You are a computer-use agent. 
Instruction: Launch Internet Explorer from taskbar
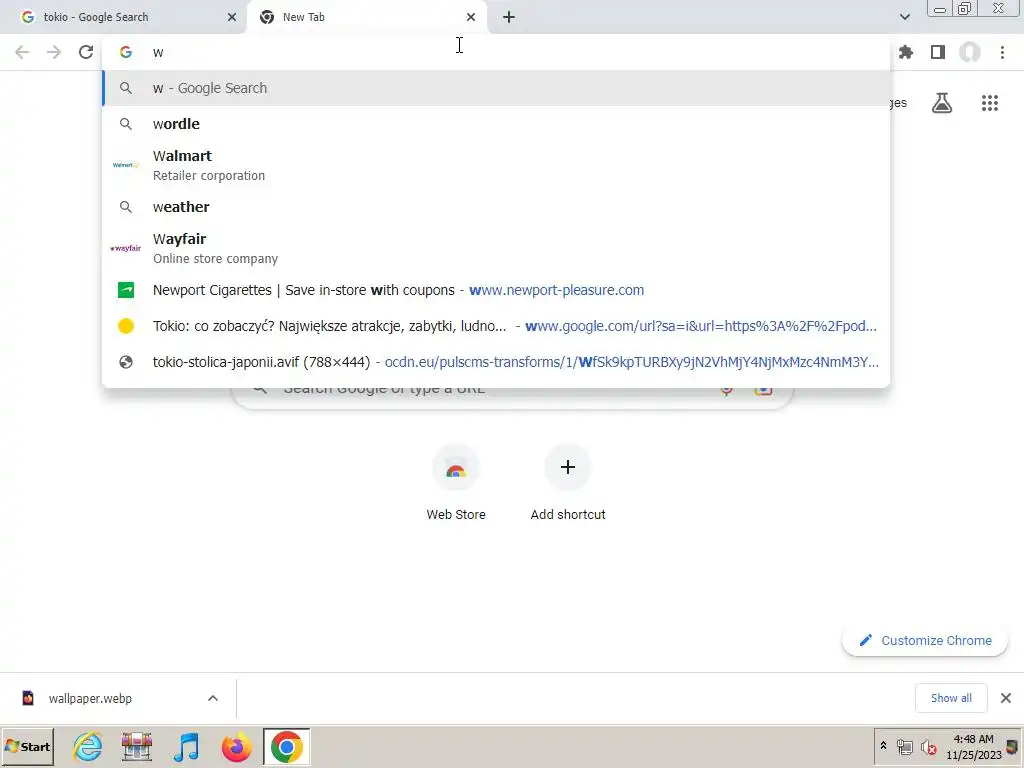tap(88, 747)
